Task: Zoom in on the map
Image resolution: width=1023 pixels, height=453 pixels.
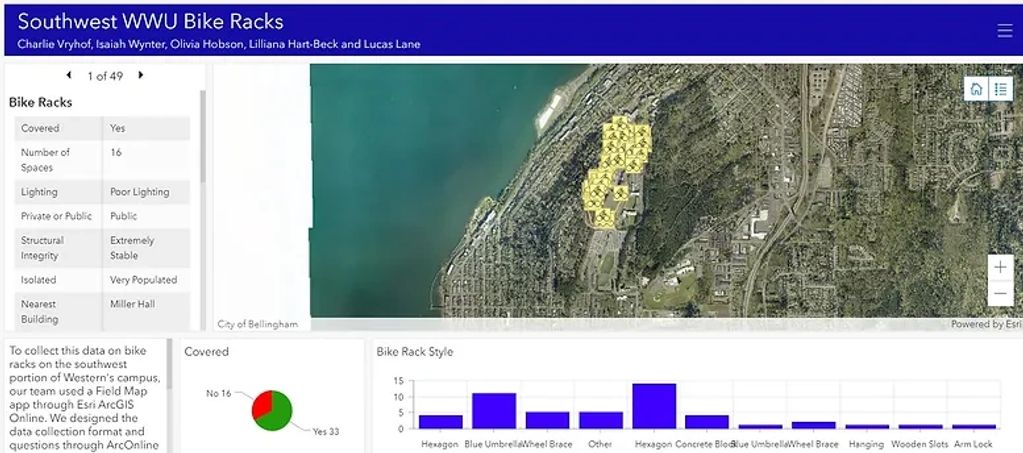Action: point(1000,268)
